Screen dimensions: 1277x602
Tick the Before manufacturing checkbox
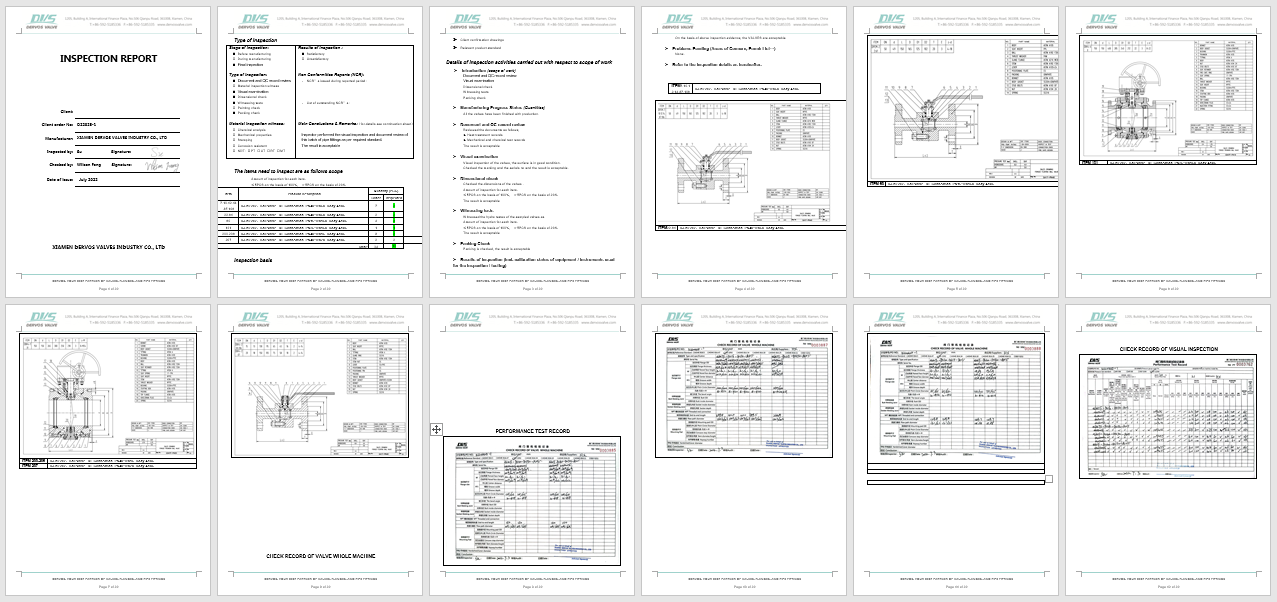[232, 54]
